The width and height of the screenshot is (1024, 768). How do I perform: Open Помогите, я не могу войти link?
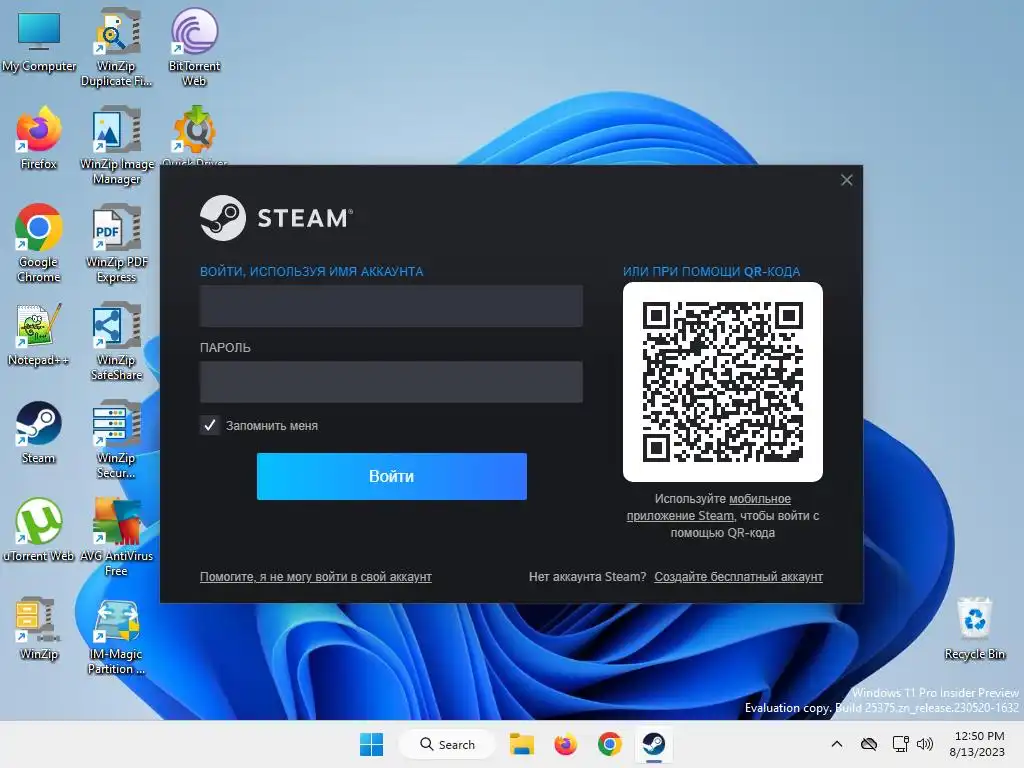point(315,577)
